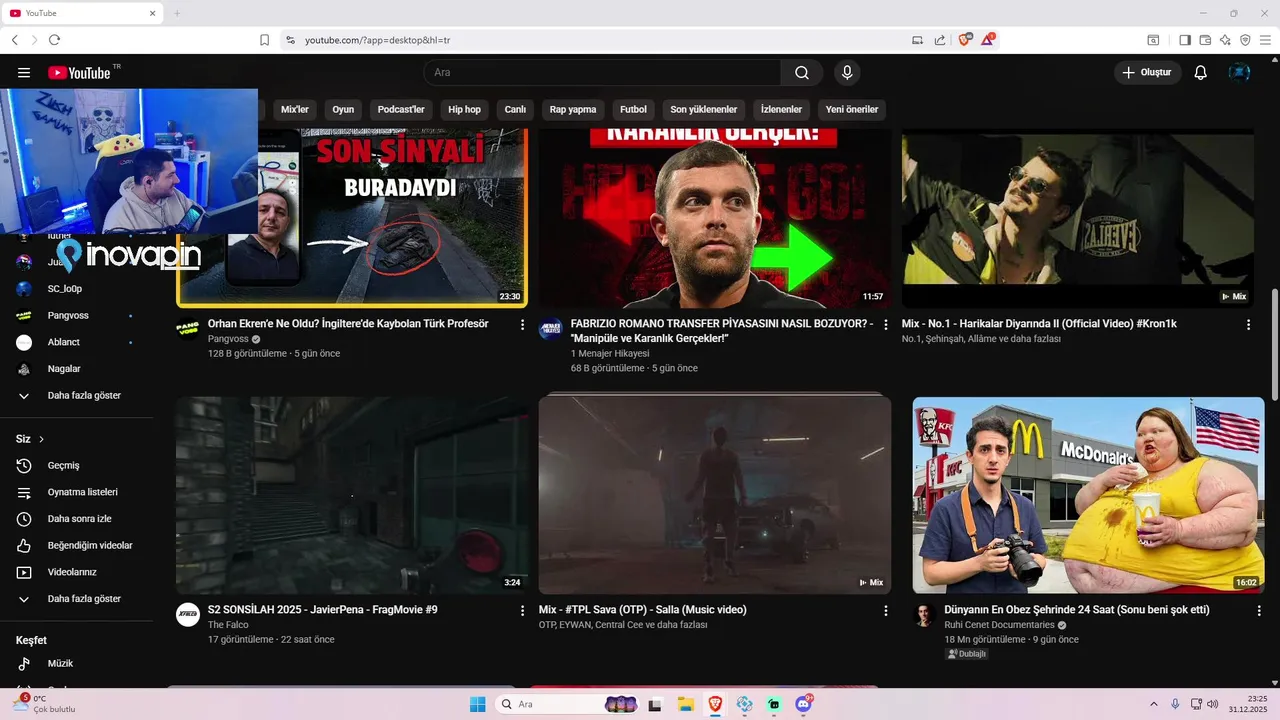Click the Brave Shields lion icon
The width and height of the screenshot is (1280, 720).
[x=965, y=40]
